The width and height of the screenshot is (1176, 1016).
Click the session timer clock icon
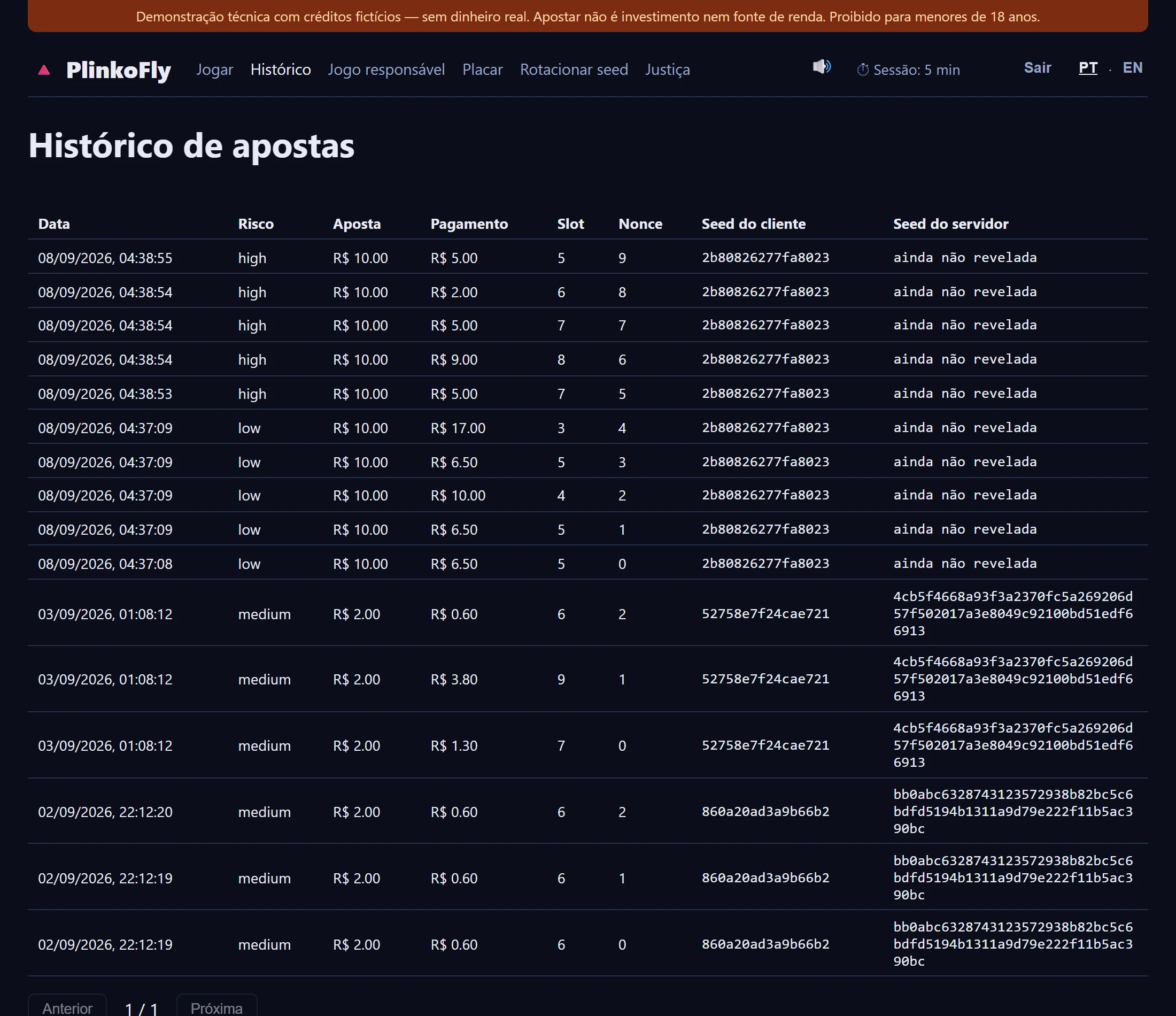[x=863, y=70]
